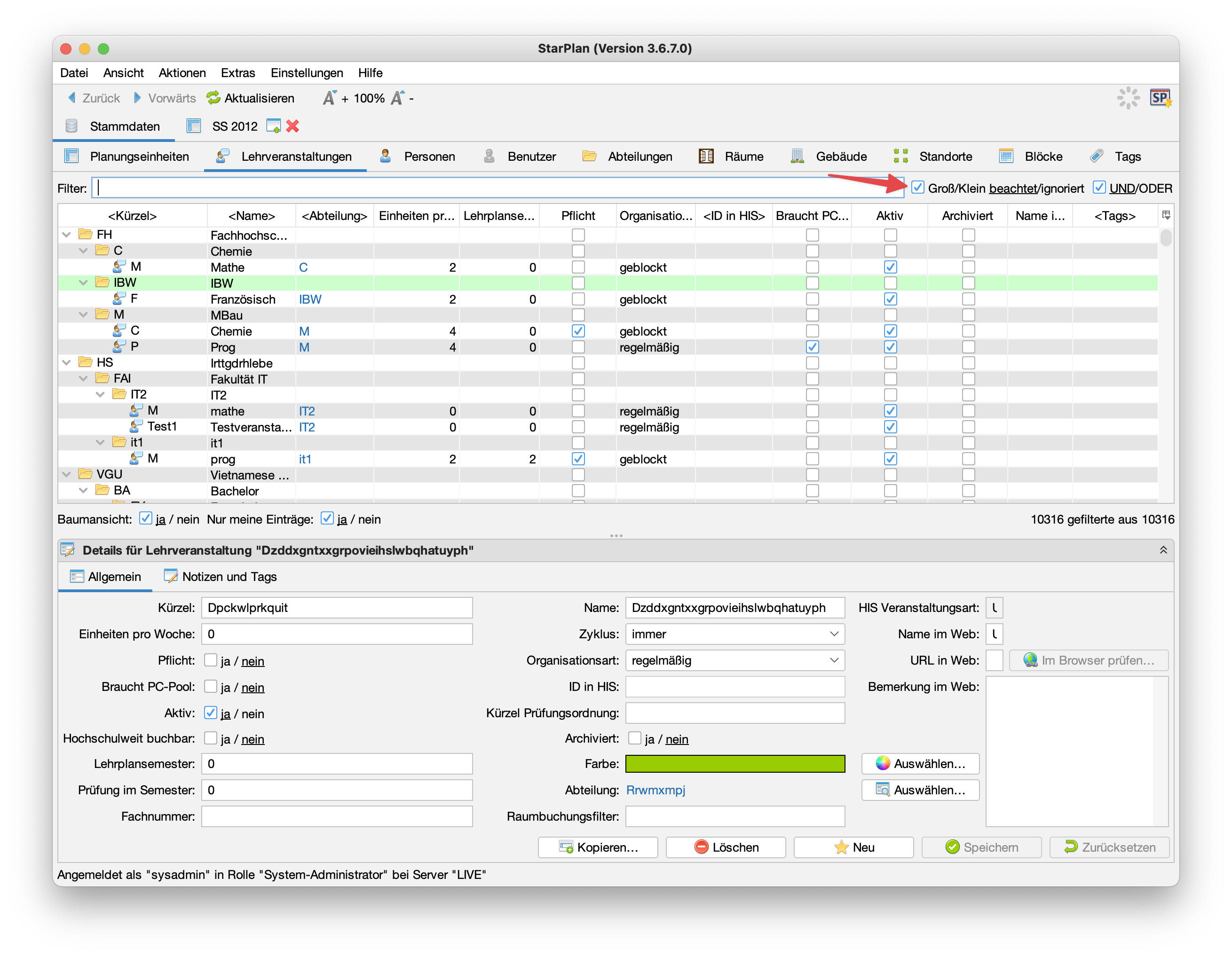Collapse the IBW tree folder
This screenshot has height=956, width=1232.
coord(84,282)
